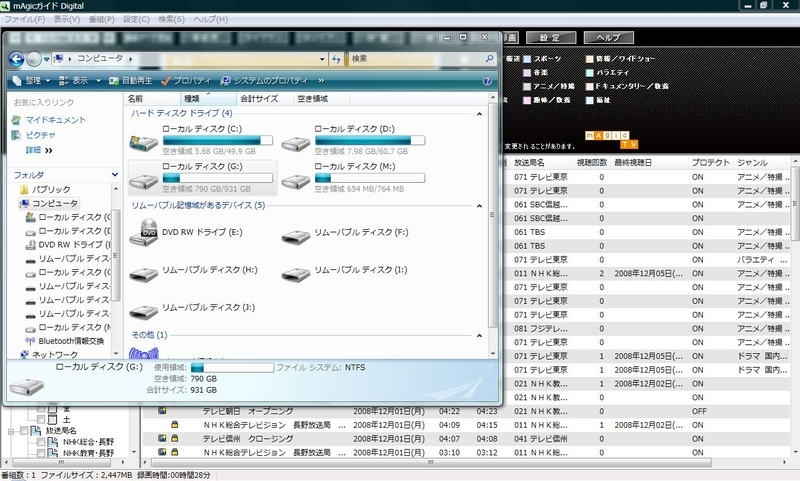
Task: Select the Local Disk (D:) drive icon
Action: 295,144
